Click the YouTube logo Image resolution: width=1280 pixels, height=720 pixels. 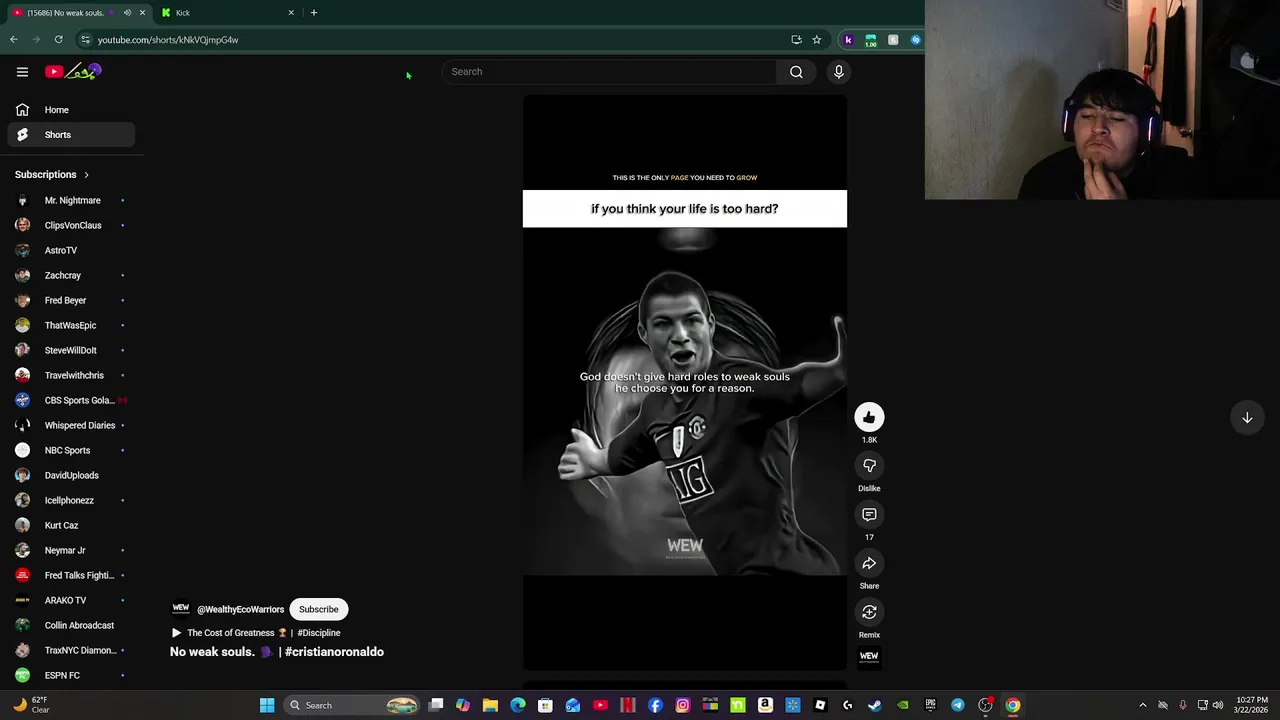coord(73,72)
